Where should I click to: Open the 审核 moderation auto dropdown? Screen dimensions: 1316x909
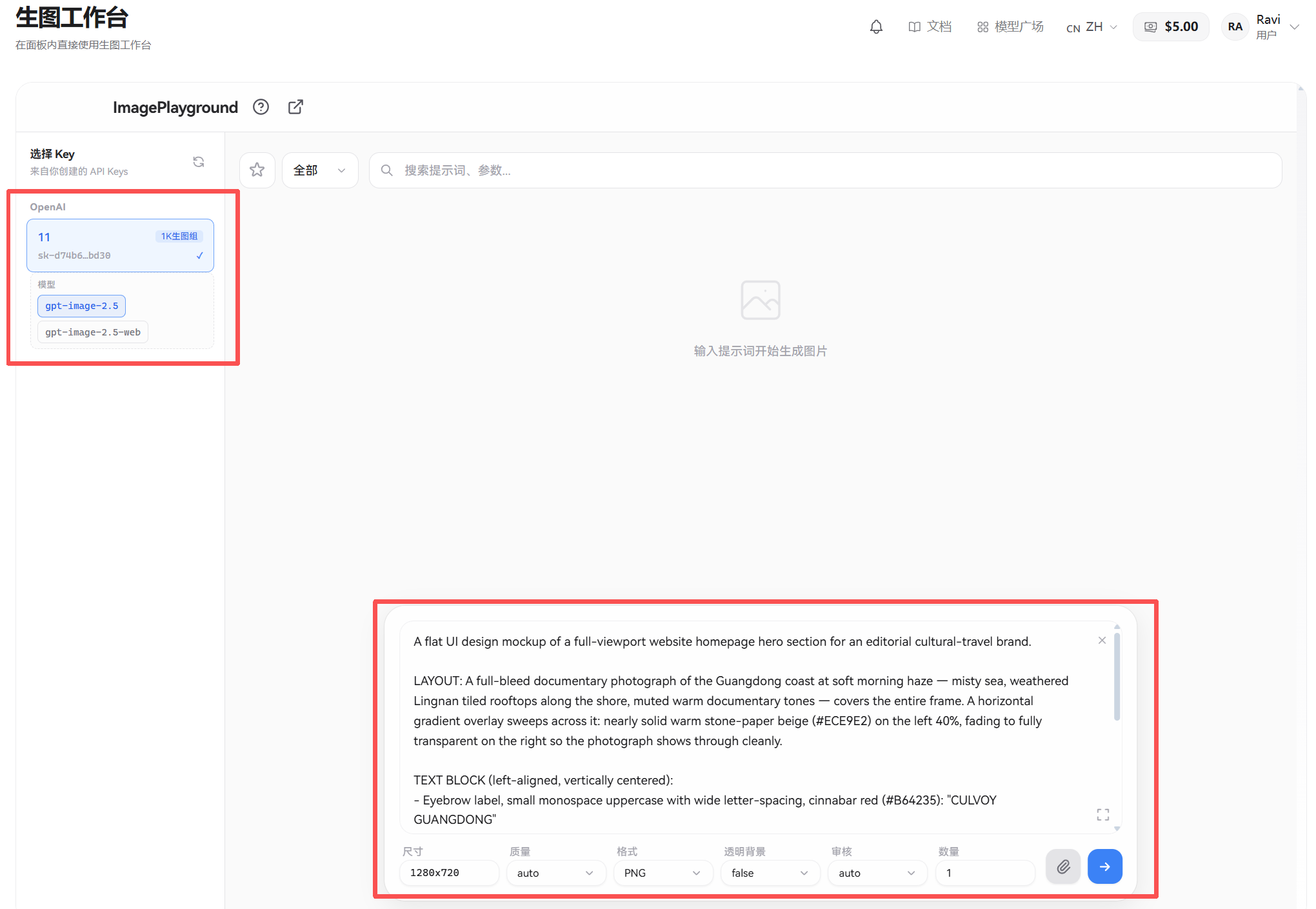[877, 873]
